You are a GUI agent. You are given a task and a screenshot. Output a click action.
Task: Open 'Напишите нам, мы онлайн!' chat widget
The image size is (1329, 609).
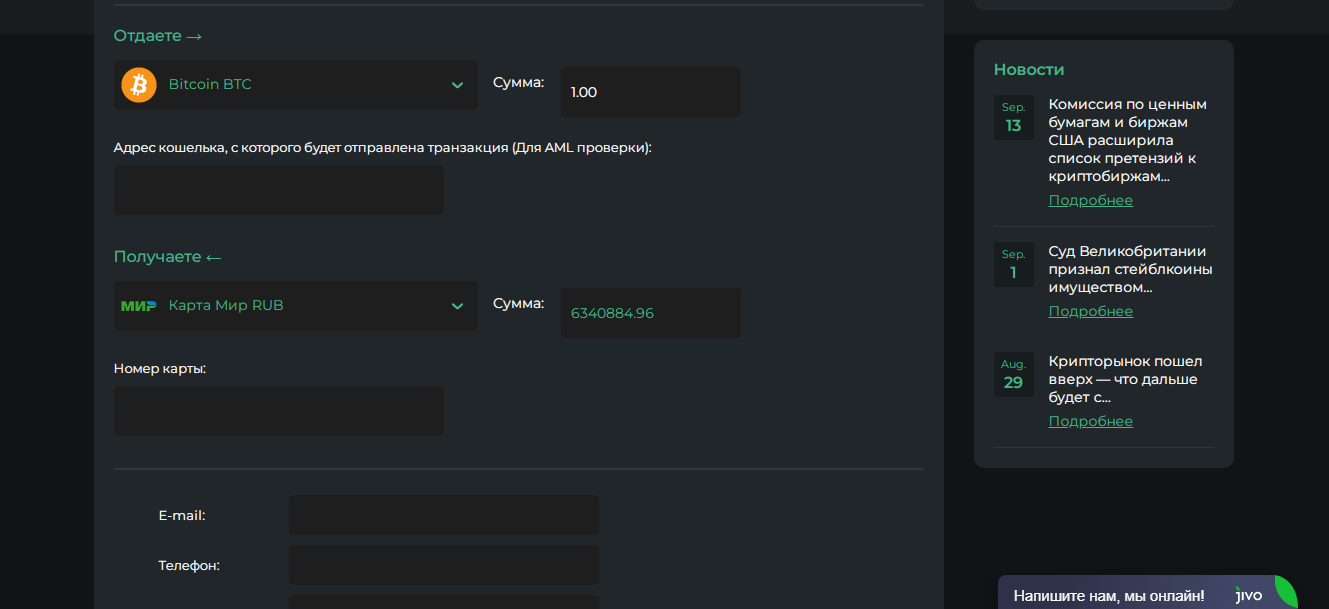tap(1147, 593)
